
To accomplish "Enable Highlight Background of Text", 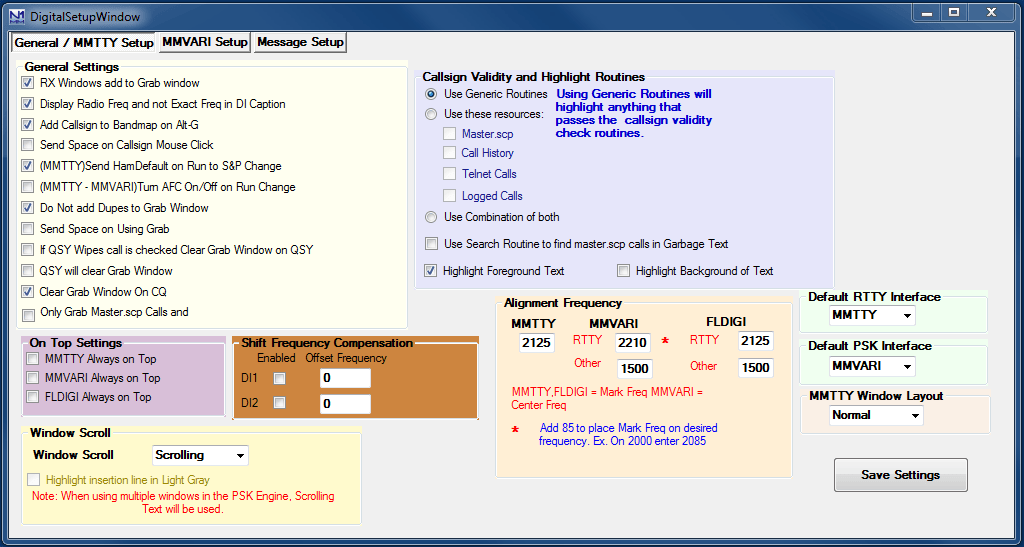I will 624,271.
